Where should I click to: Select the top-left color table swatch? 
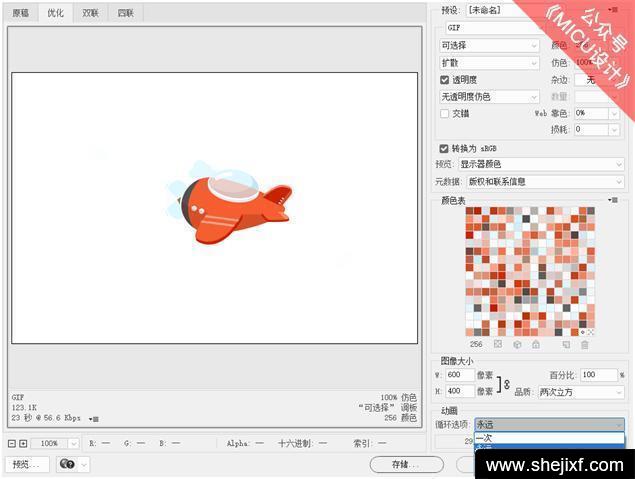click(470, 212)
